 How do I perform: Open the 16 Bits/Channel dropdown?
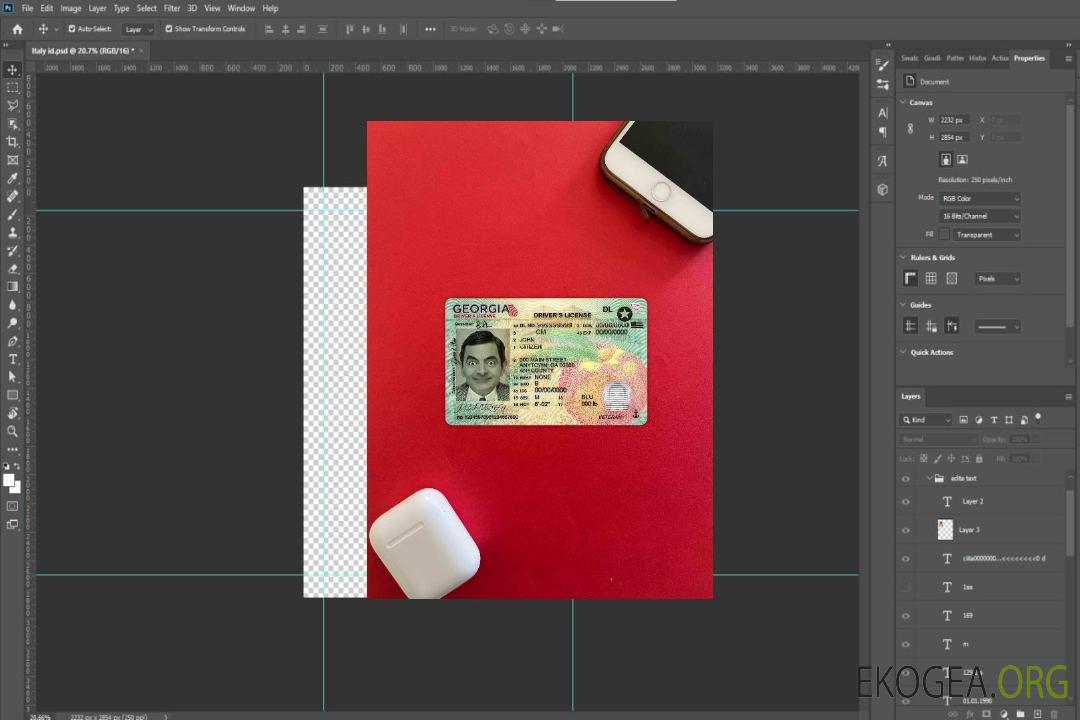tap(980, 216)
